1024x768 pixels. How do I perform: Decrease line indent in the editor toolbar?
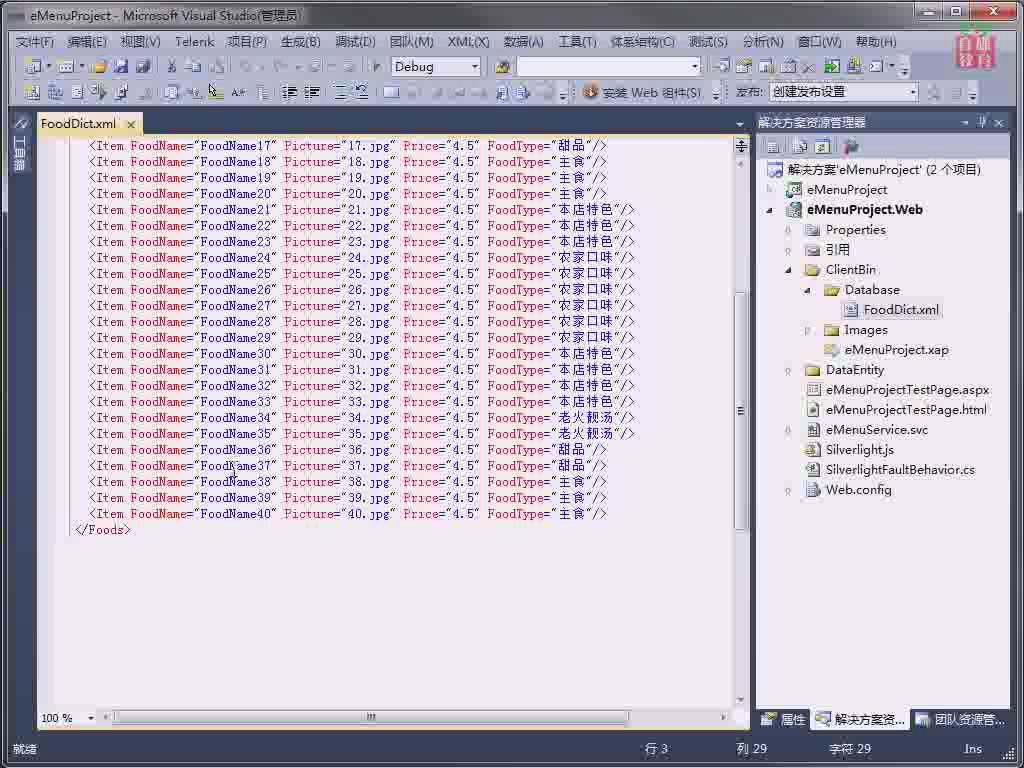[x=289, y=92]
